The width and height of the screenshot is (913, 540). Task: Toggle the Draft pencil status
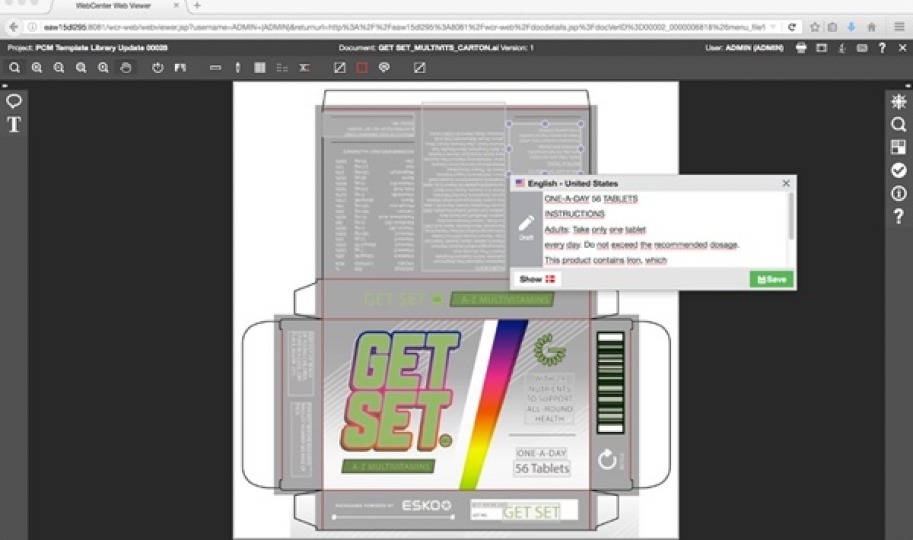click(526, 227)
